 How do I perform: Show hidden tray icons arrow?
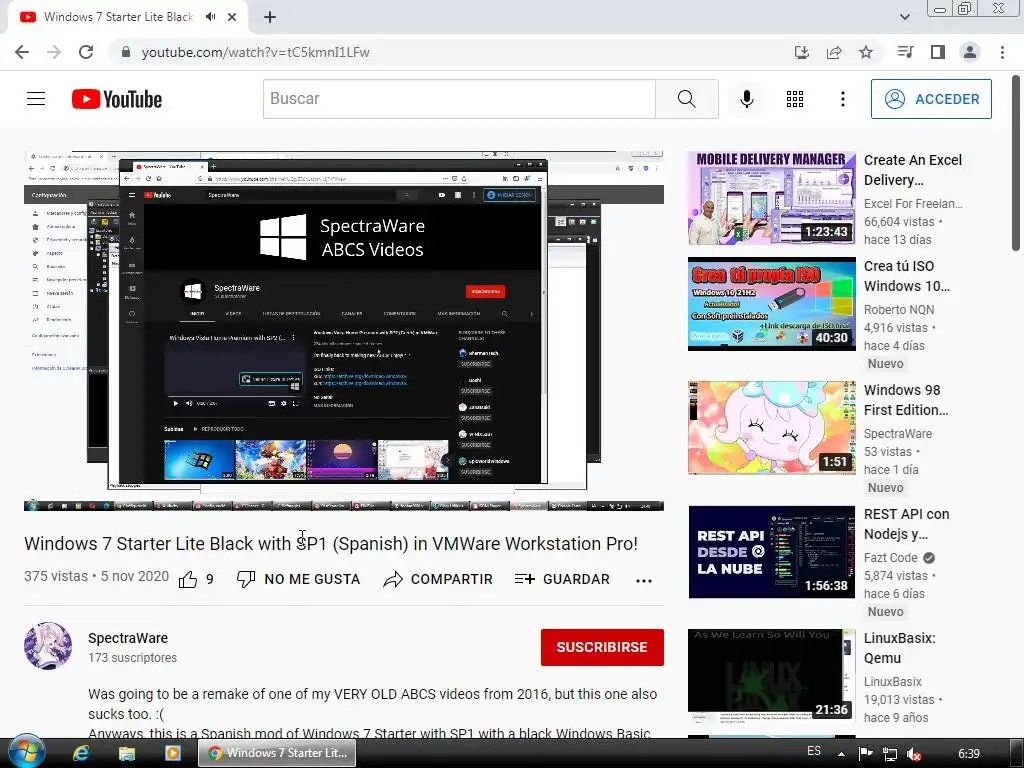[841, 754]
